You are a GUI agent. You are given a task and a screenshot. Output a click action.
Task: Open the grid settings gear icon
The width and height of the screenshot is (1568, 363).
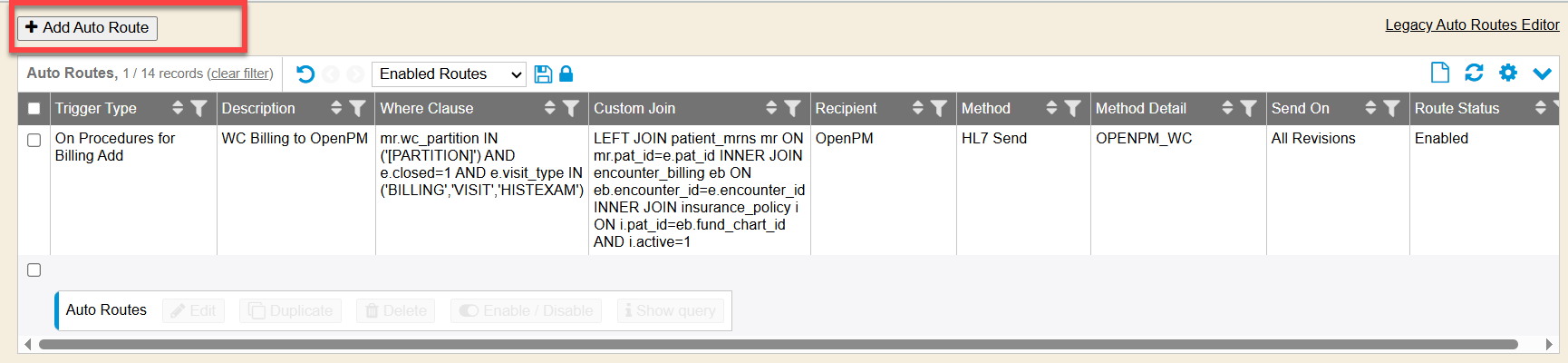point(1508,73)
